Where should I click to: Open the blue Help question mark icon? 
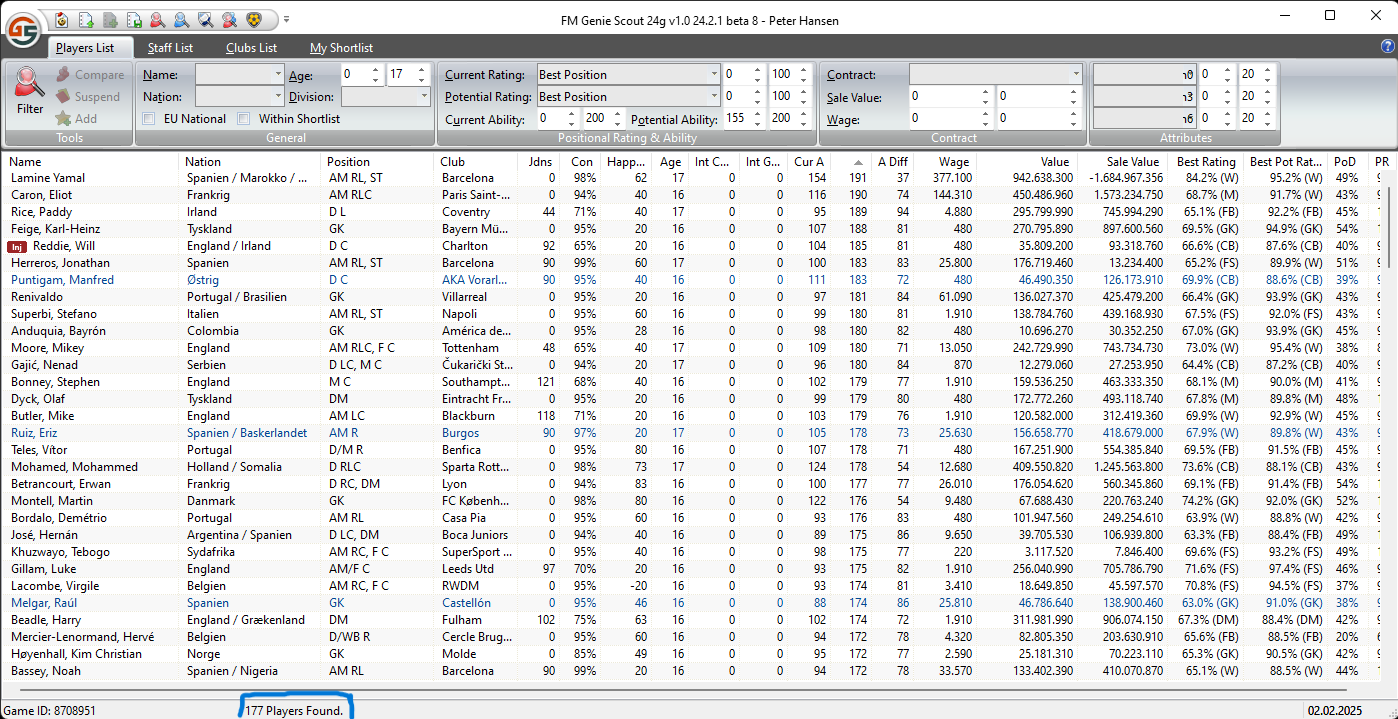coord(1387,47)
